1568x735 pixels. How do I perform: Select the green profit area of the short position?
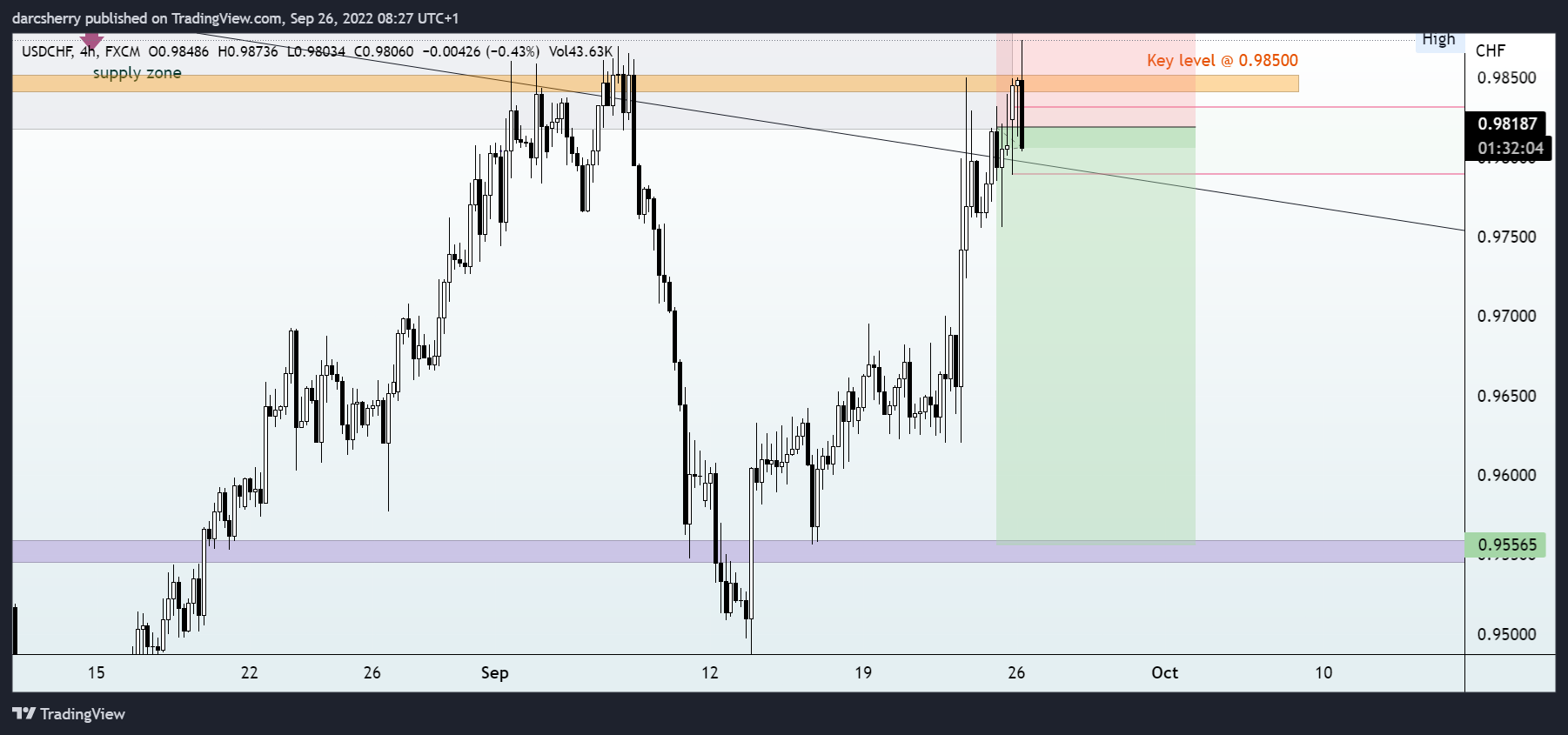tap(1096, 335)
